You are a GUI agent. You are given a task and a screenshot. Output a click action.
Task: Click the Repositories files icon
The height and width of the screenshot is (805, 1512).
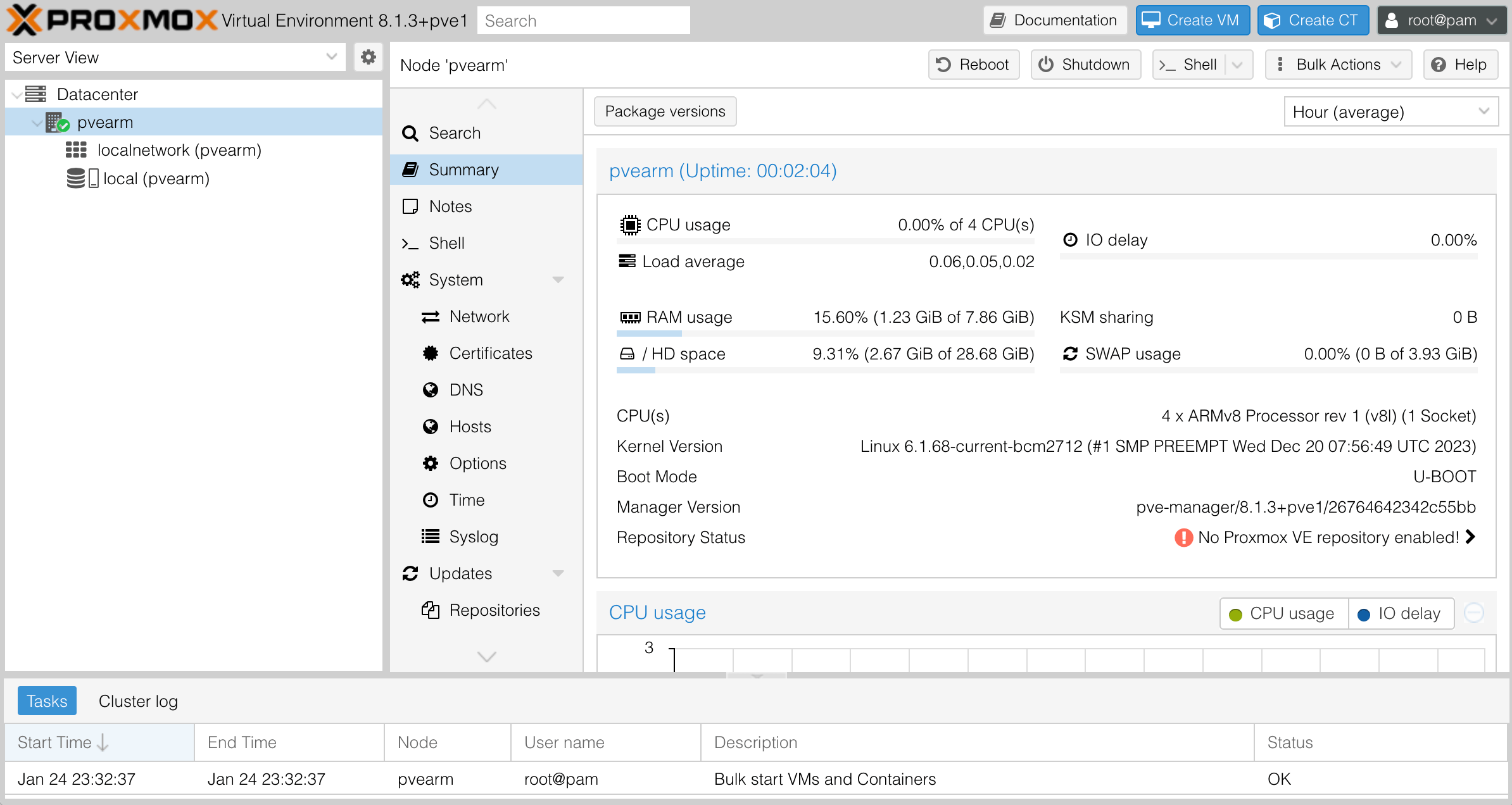pyautogui.click(x=431, y=610)
